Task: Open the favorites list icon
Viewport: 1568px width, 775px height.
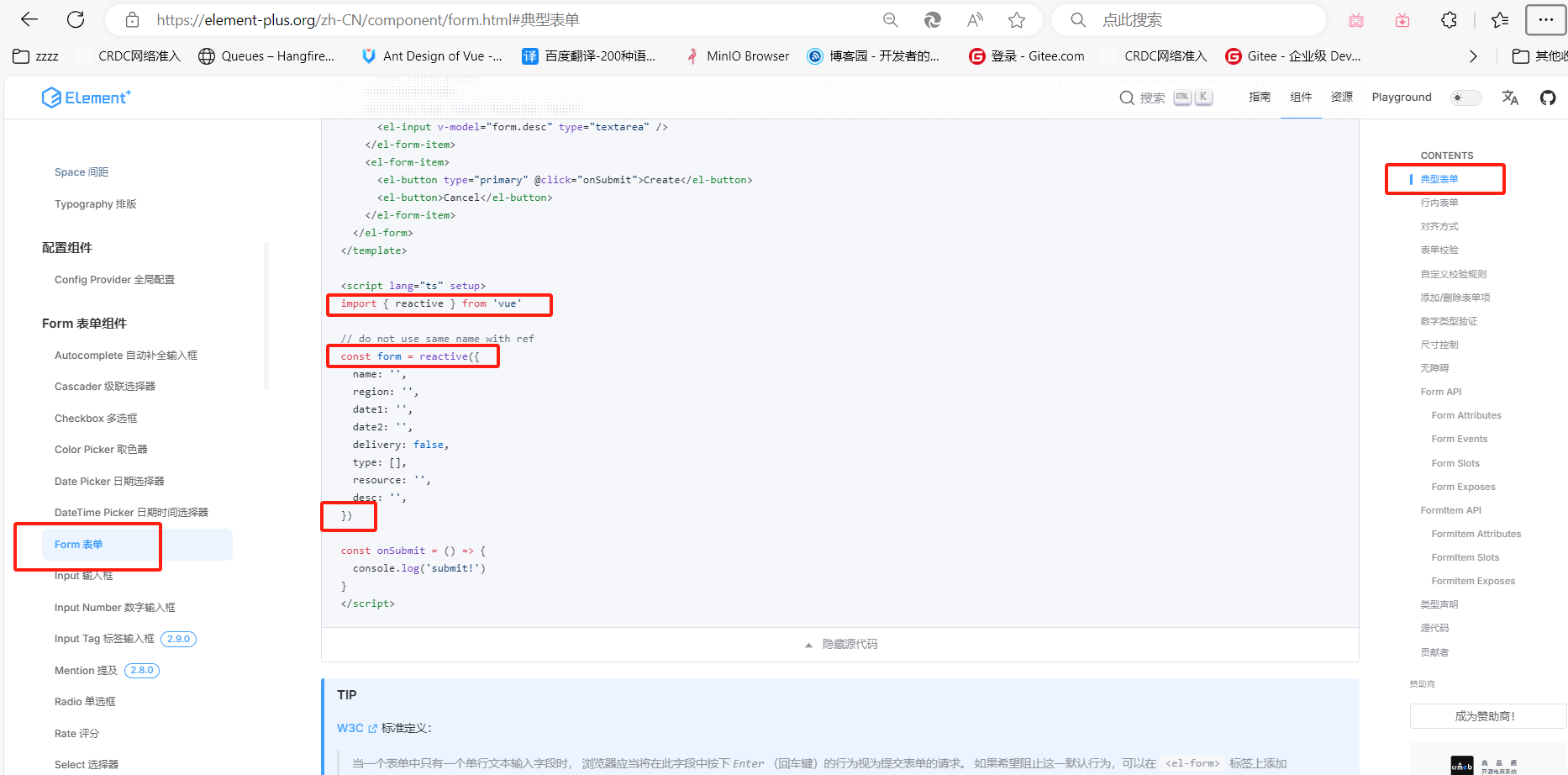Action: [1500, 19]
